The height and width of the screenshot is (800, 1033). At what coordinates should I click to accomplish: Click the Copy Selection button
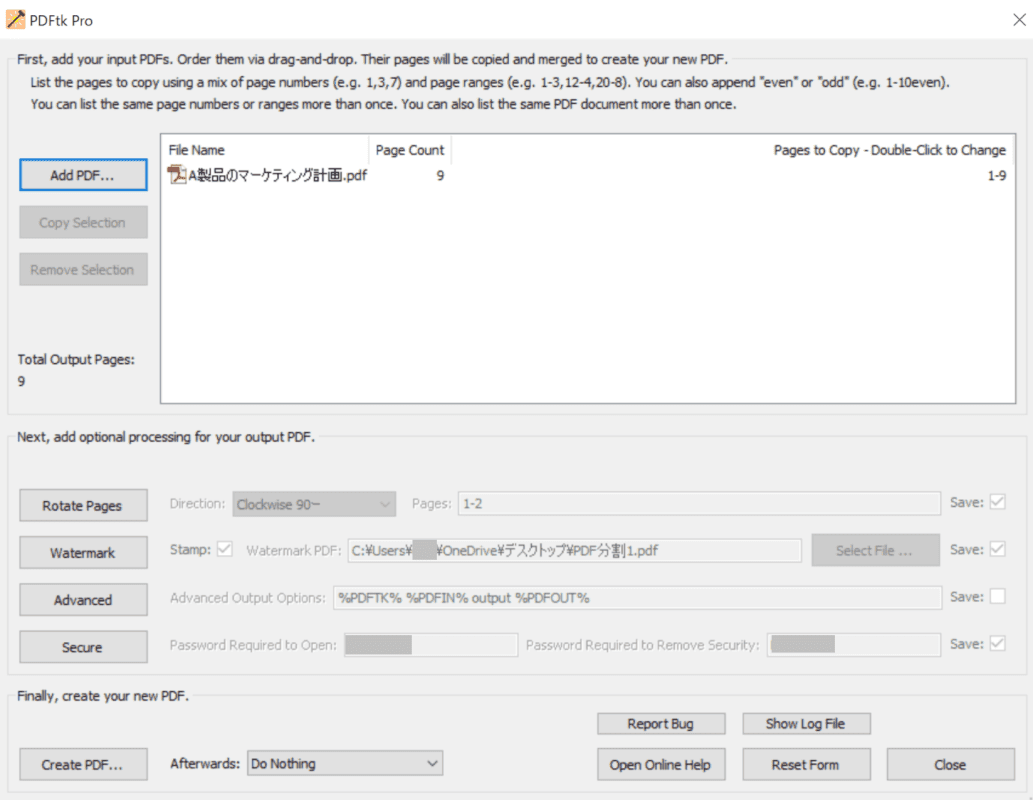(x=83, y=222)
